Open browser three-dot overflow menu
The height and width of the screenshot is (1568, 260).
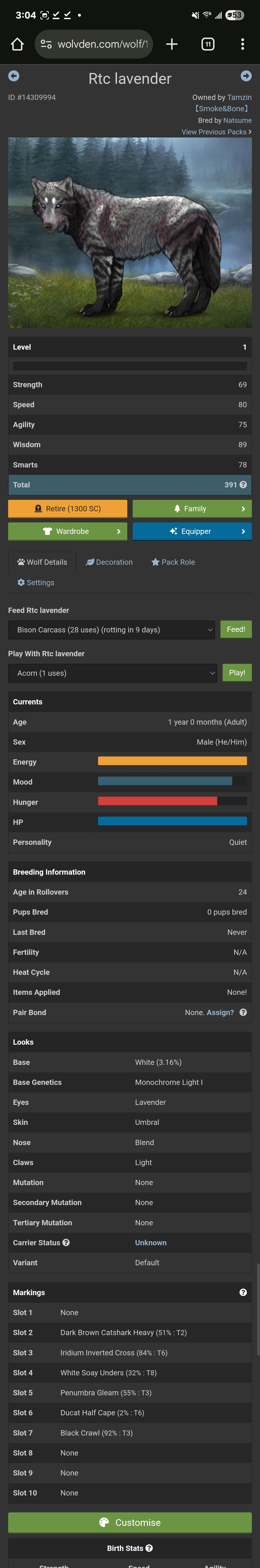point(242,44)
